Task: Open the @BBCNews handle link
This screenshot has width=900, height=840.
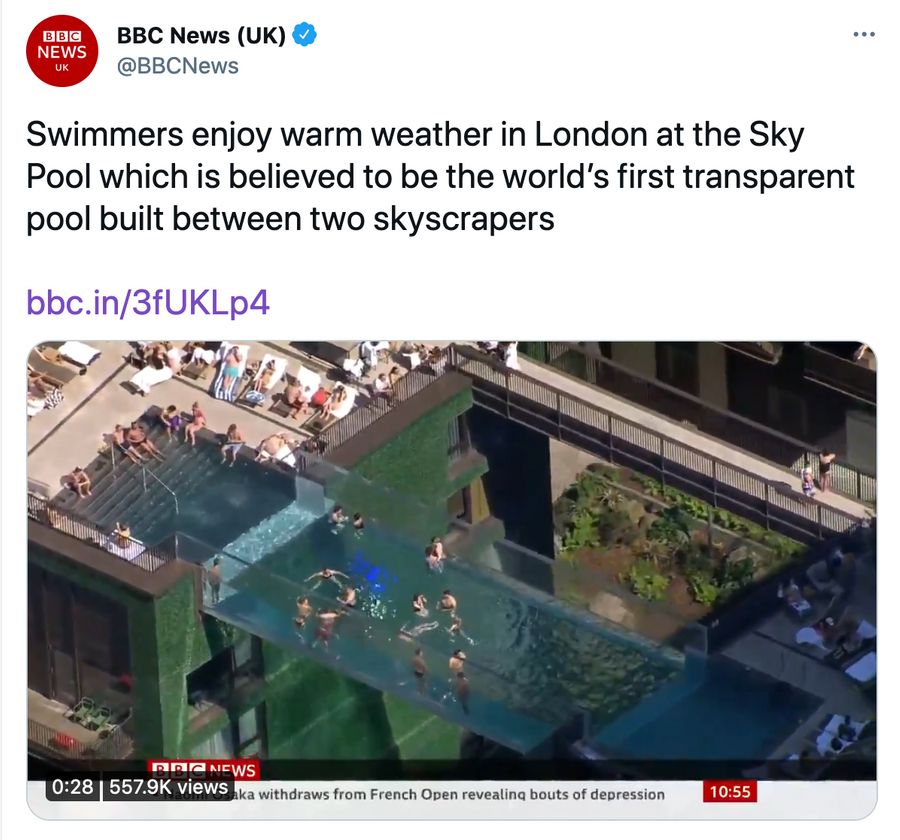Action: coord(177,66)
